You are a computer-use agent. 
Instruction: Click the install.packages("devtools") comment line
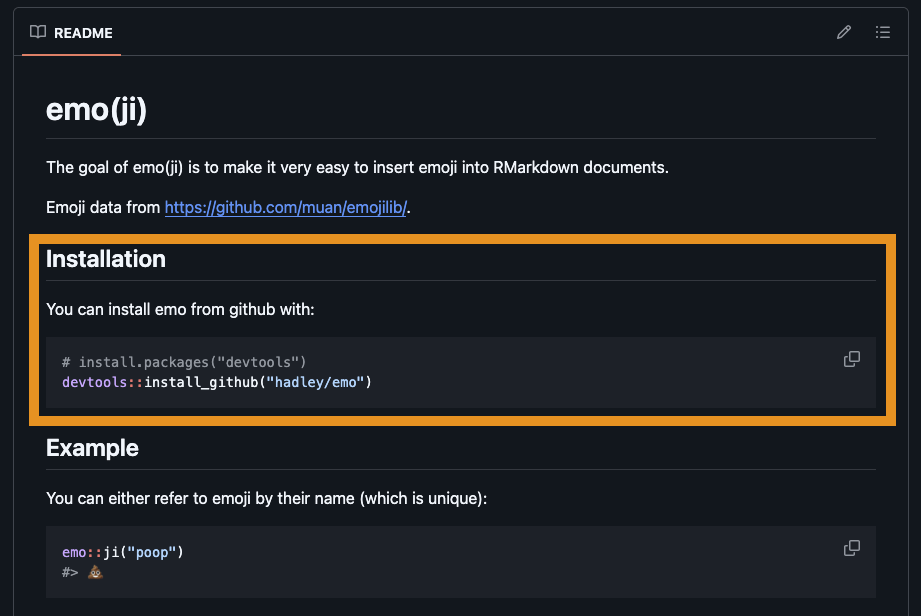(184, 361)
